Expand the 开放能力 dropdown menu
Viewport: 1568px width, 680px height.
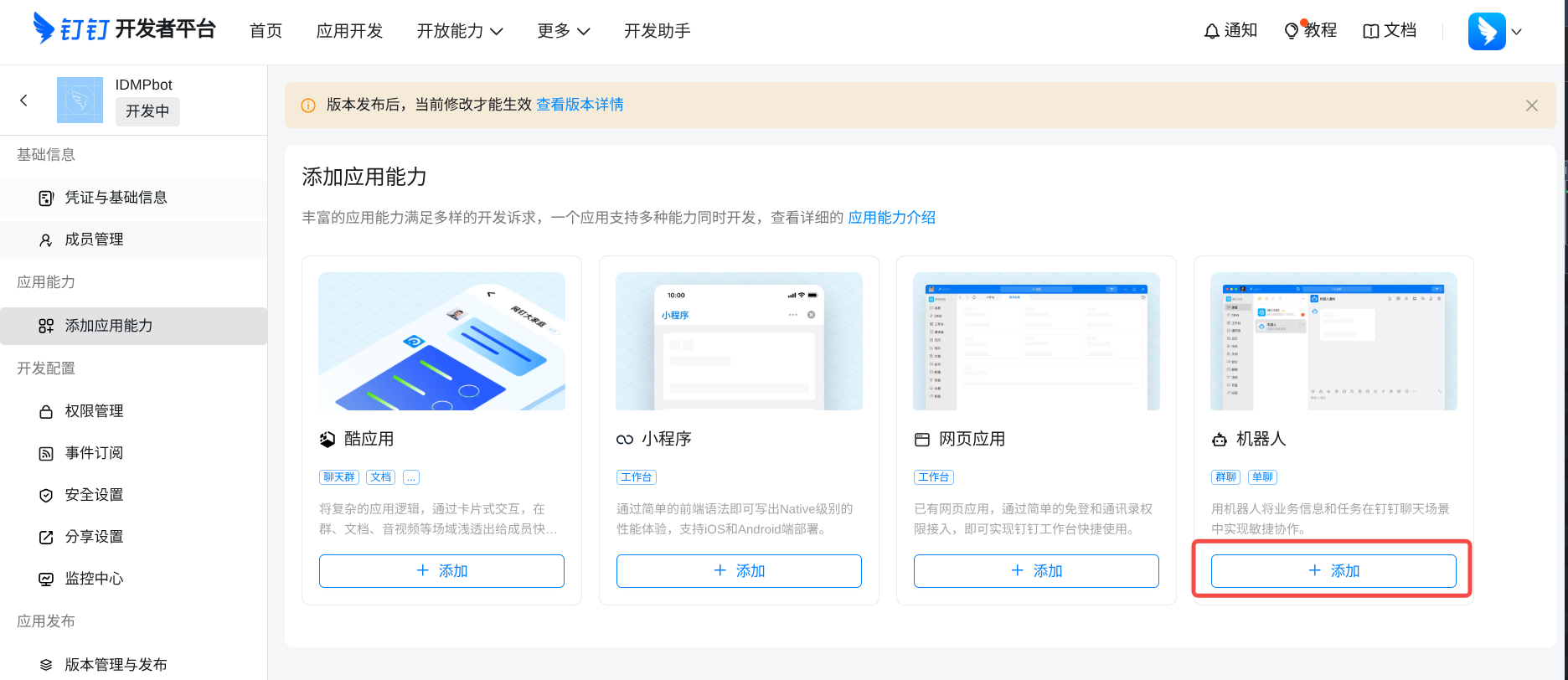pyautogui.click(x=460, y=31)
